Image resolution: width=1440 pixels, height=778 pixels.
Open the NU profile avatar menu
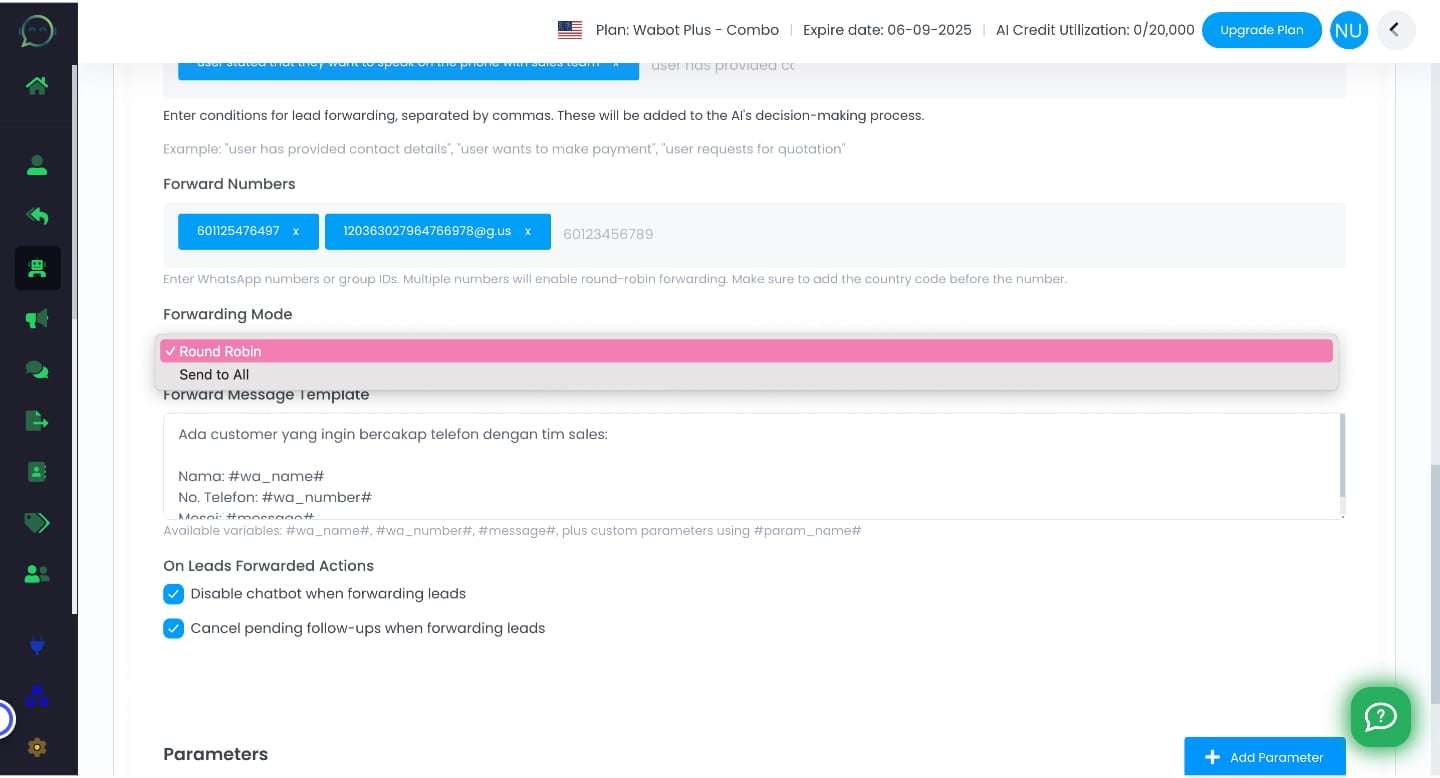point(1349,30)
